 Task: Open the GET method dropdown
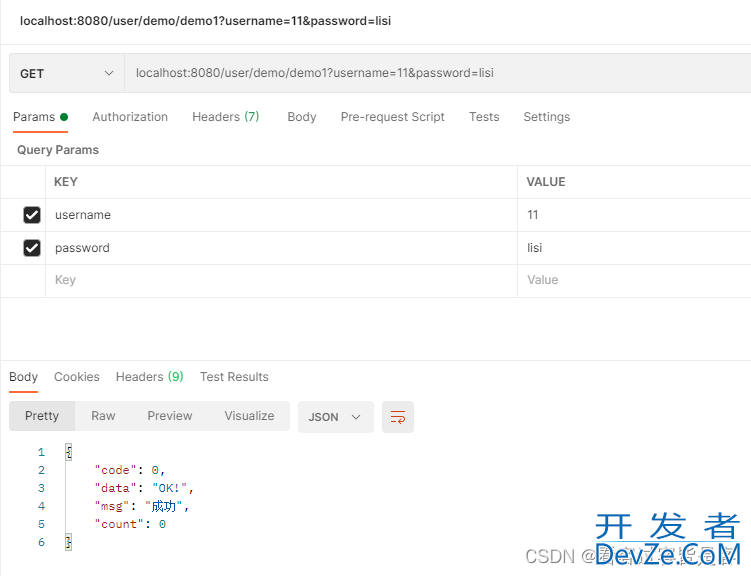tap(67, 73)
